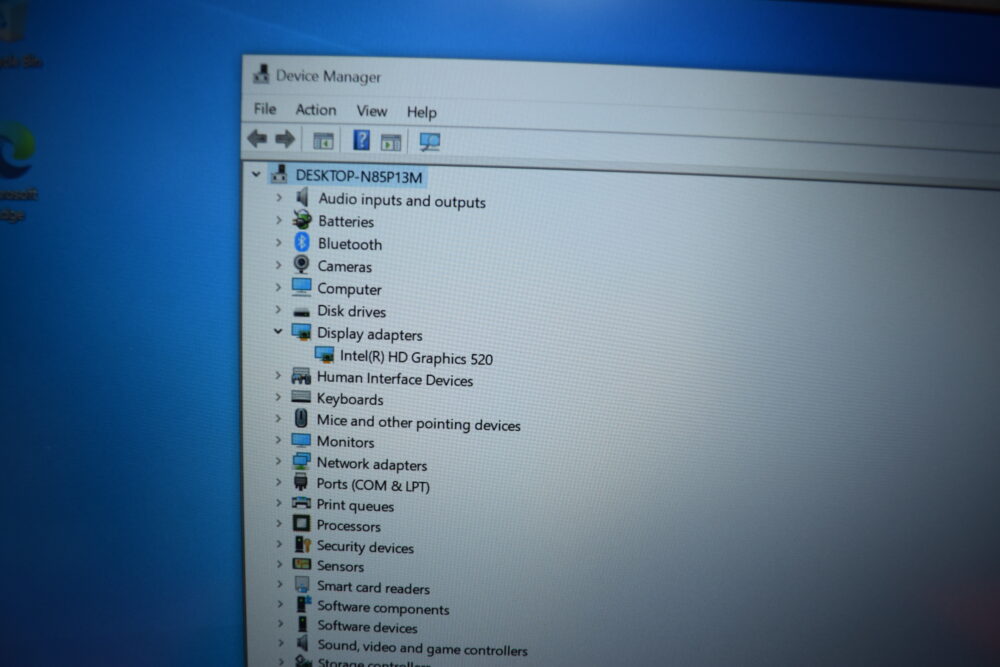1000x667 pixels.
Task: Expand the Disk drives category
Action: pyautogui.click(x=278, y=309)
